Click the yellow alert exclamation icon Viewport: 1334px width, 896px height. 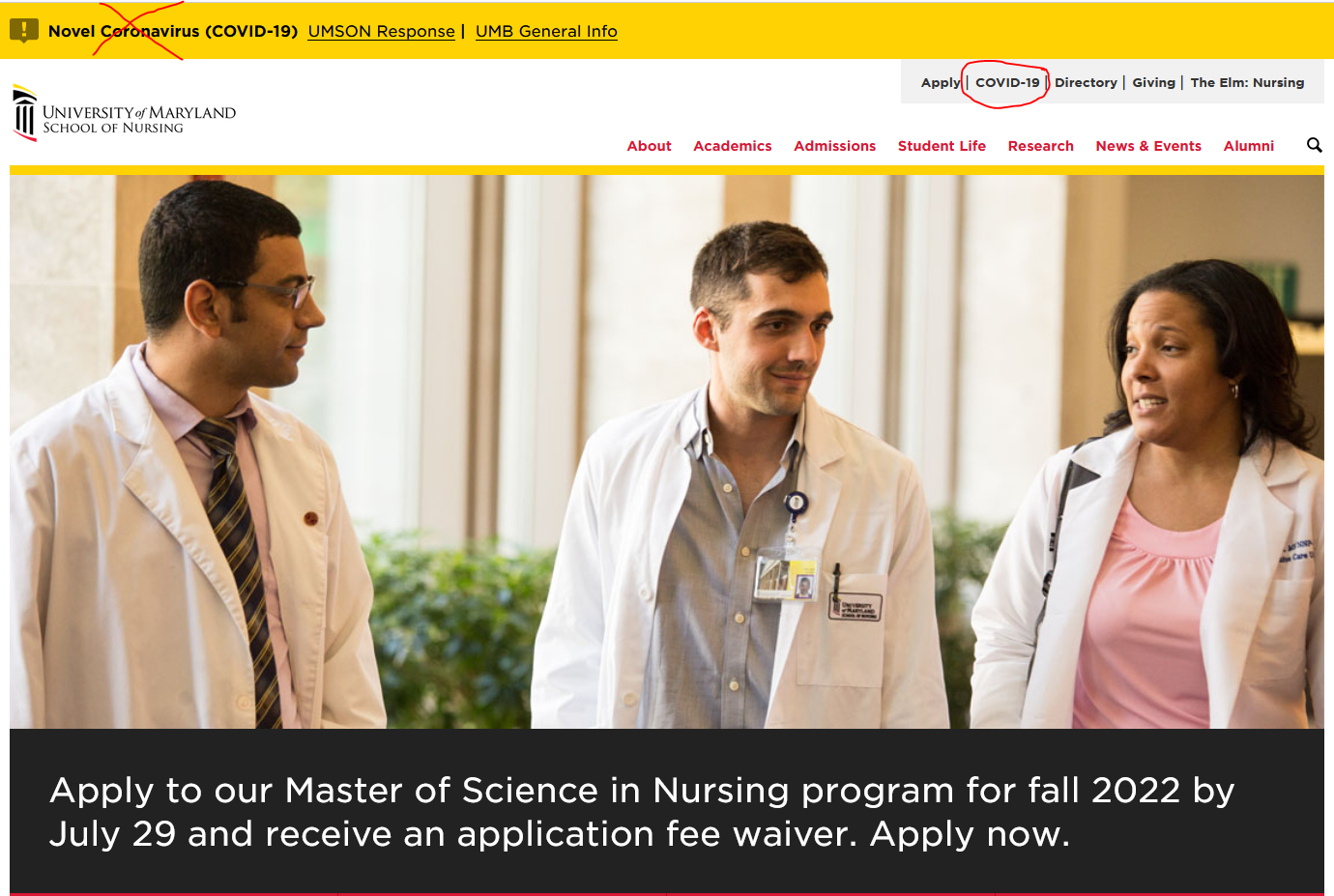click(23, 31)
